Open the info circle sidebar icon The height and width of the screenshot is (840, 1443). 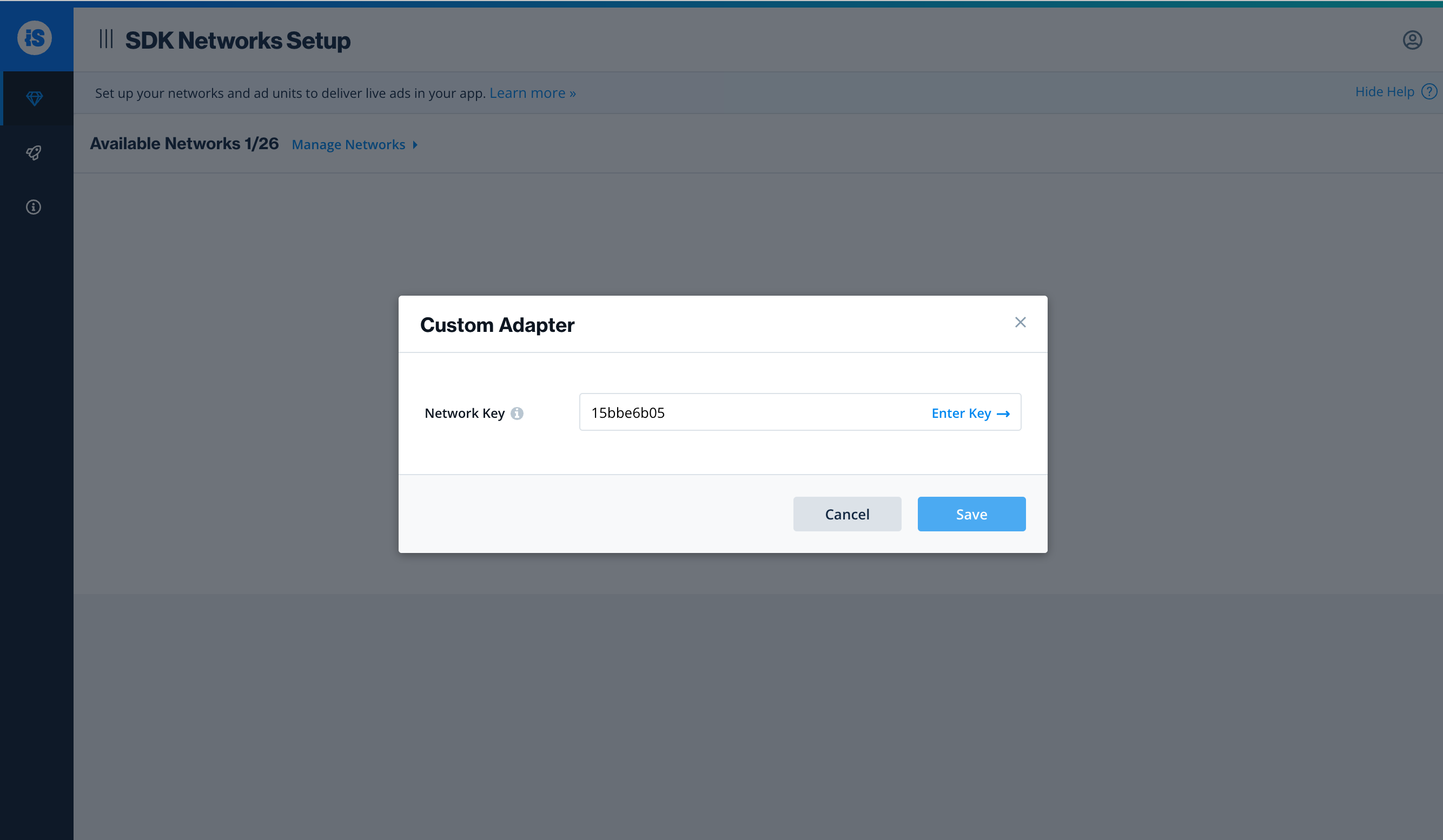(x=34, y=206)
